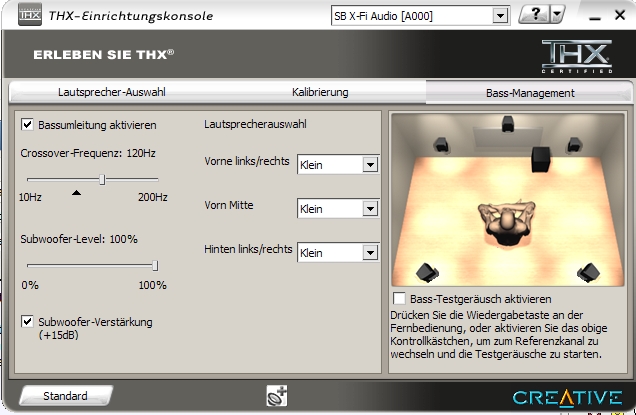Close the THX-Einrichtungskonsole window
This screenshot has height=415, width=636.
[619, 15]
